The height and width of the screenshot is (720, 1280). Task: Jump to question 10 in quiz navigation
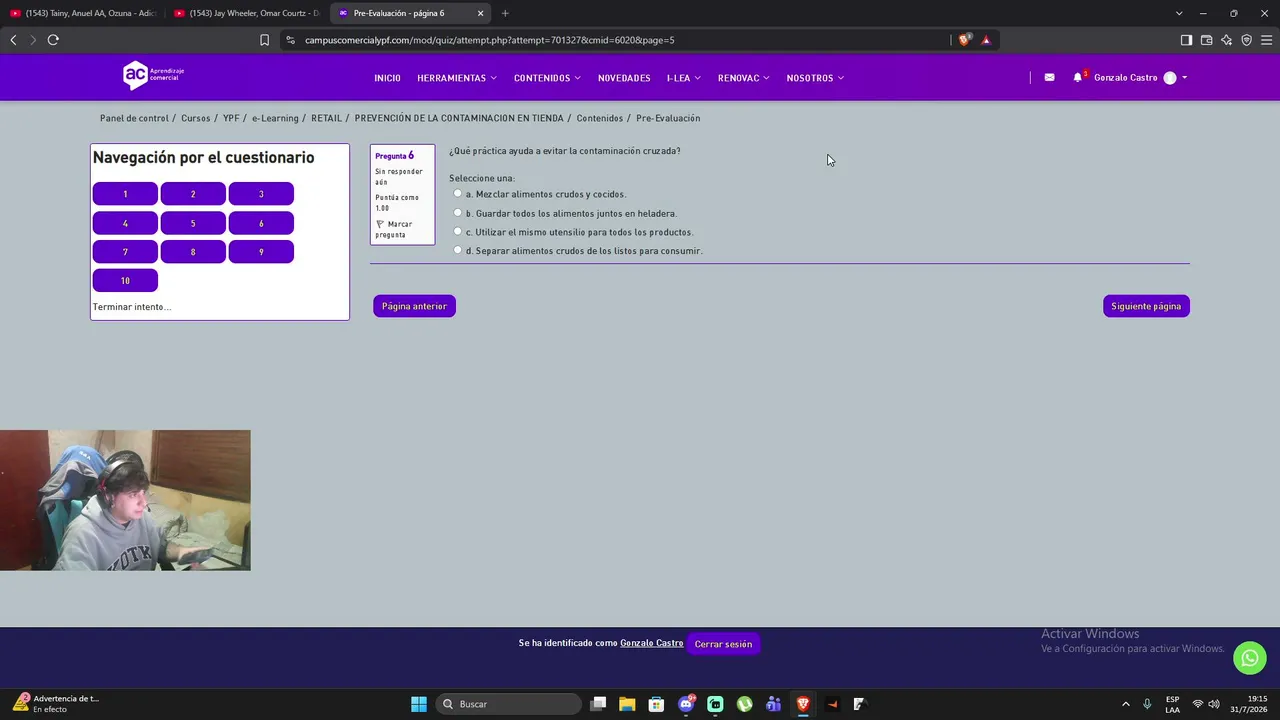(125, 281)
